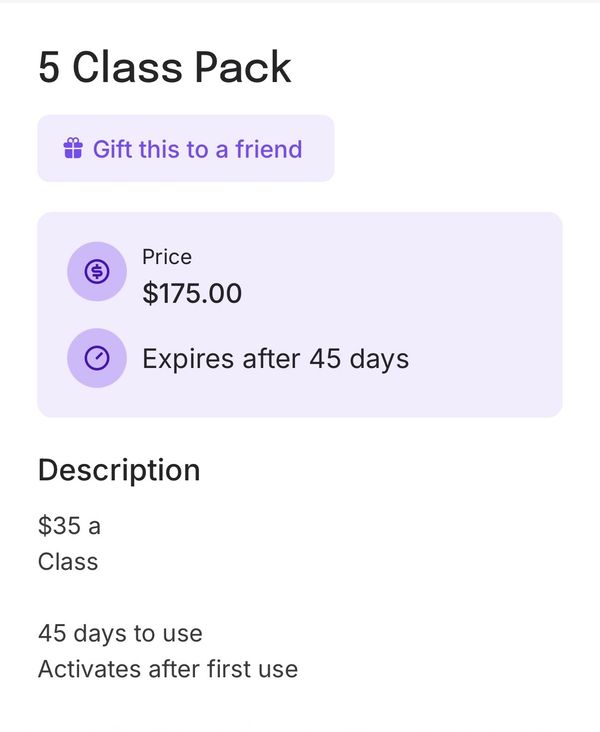This screenshot has height=732, width=600.
Task: Click the '$35 a' description line
Action: pyautogui.click(x=69, y=525)
